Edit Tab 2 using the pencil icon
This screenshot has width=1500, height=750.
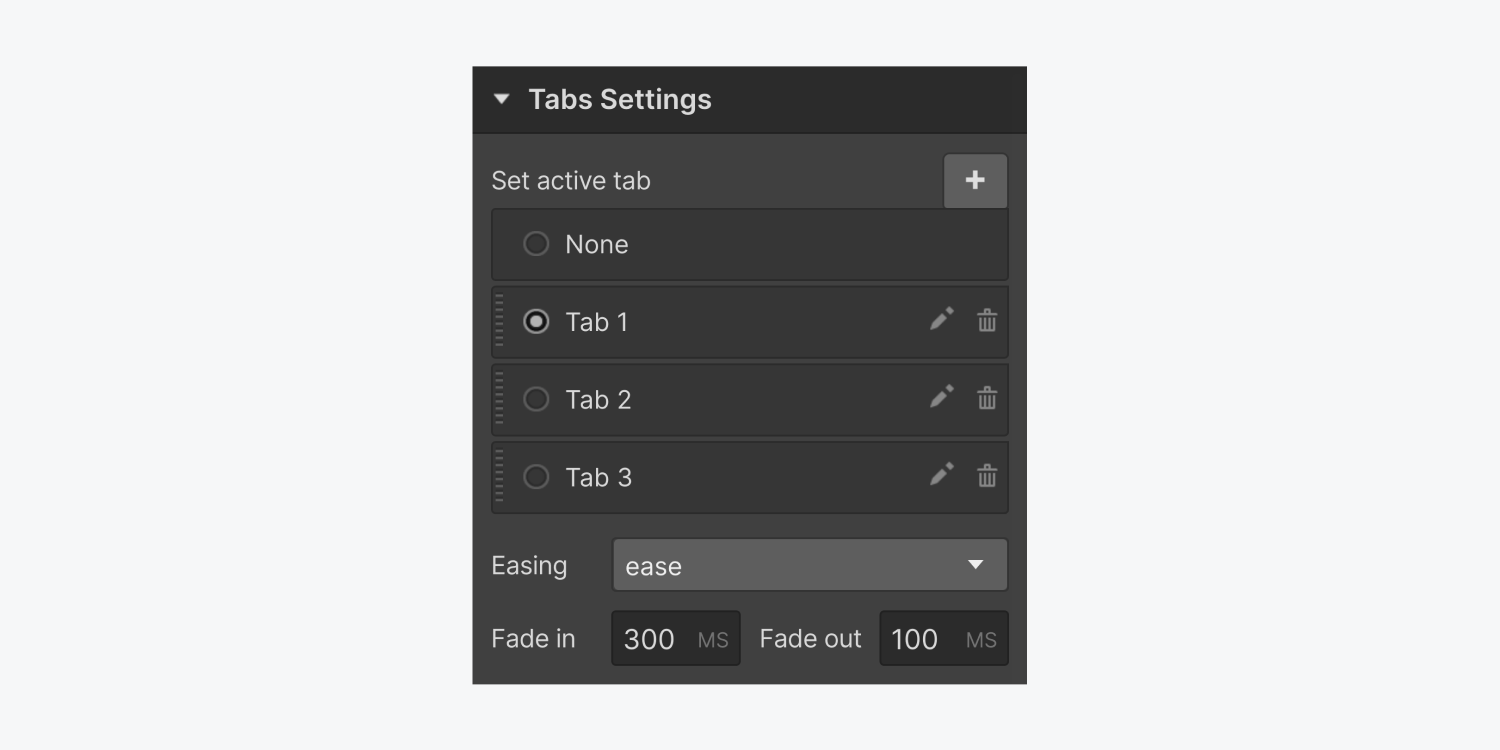(x=941, y=398)
